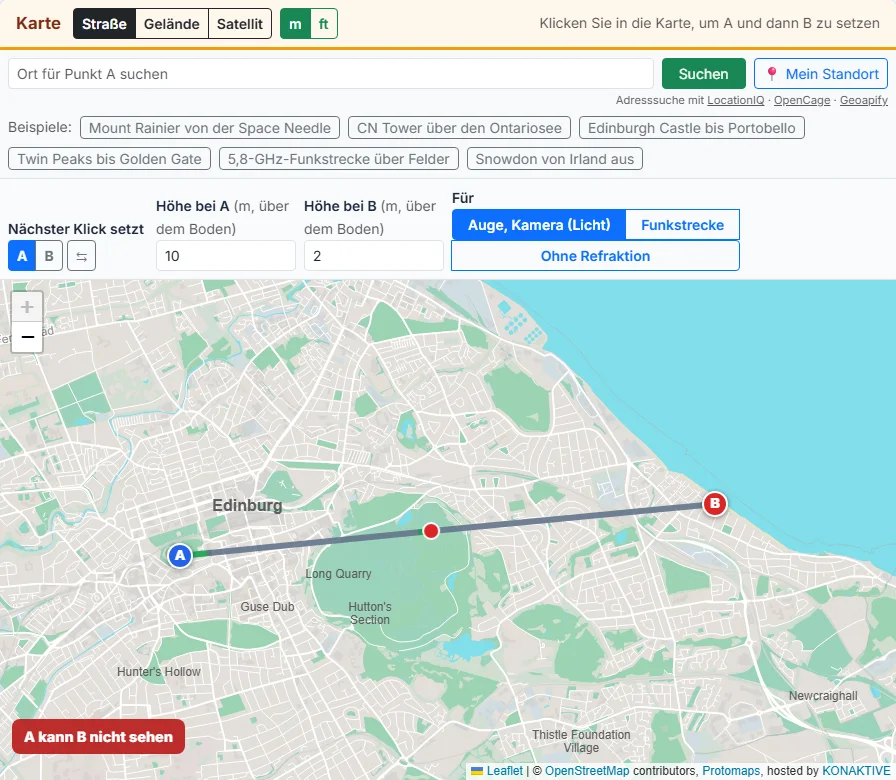Click the Newcraighall map label
The height and width of the screenshot is (780, 896).
(823, 696)
